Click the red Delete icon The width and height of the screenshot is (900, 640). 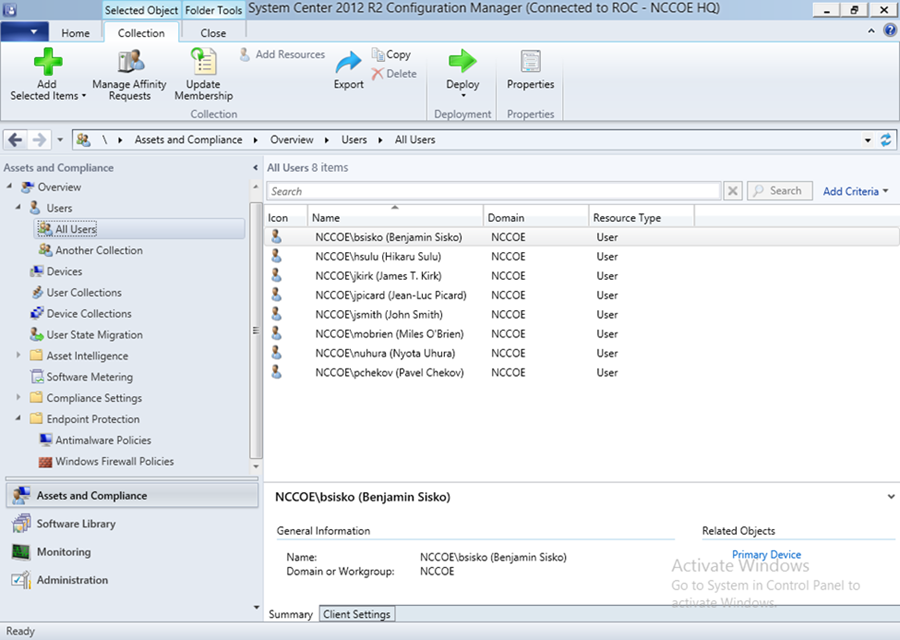tap(377, 73)
